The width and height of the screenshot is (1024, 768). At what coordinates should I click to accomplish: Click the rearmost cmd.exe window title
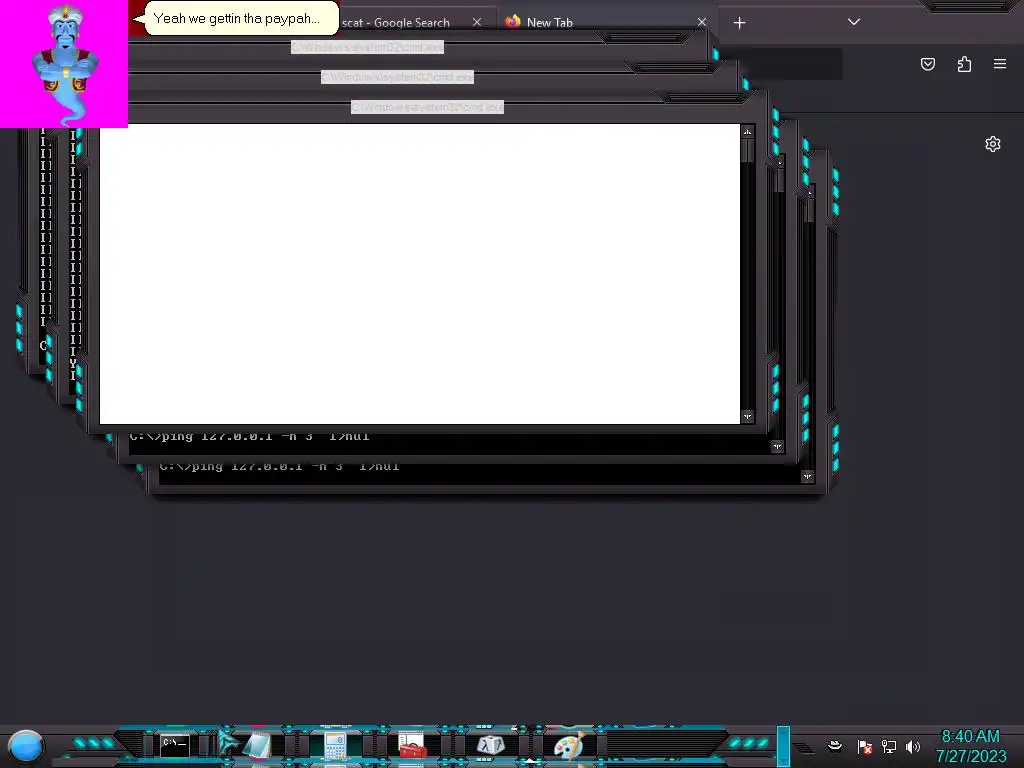coord(367,47)
